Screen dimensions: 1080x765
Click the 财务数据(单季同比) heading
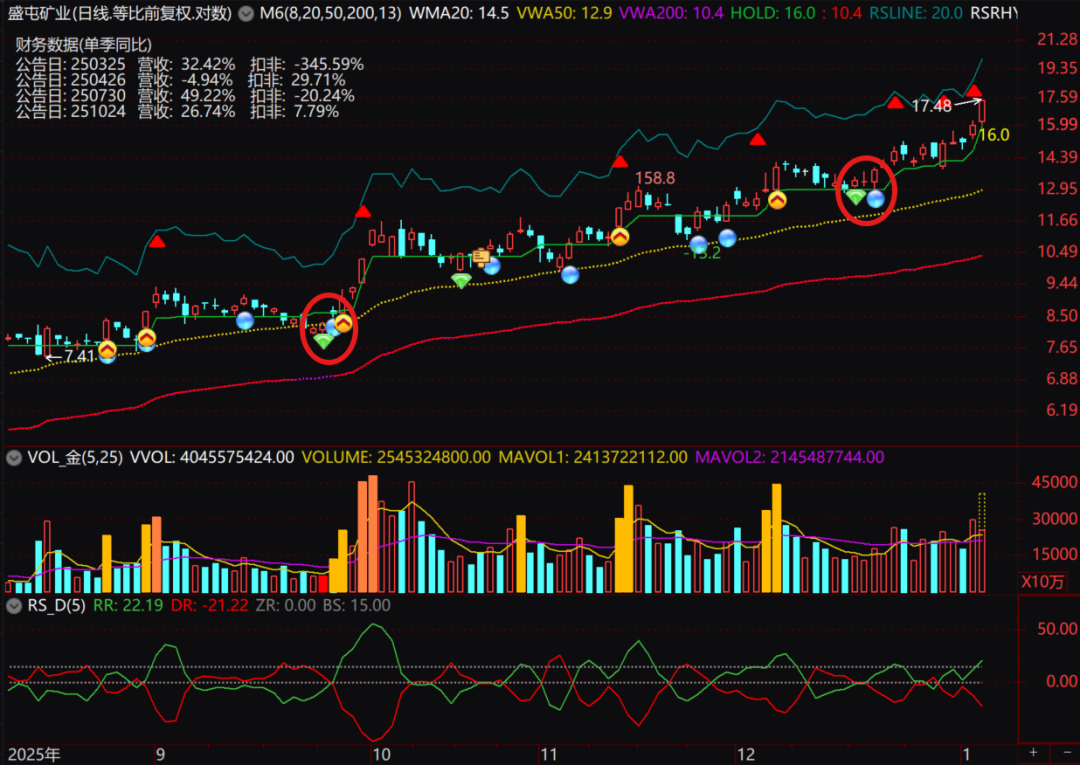[x=83, y=45]
